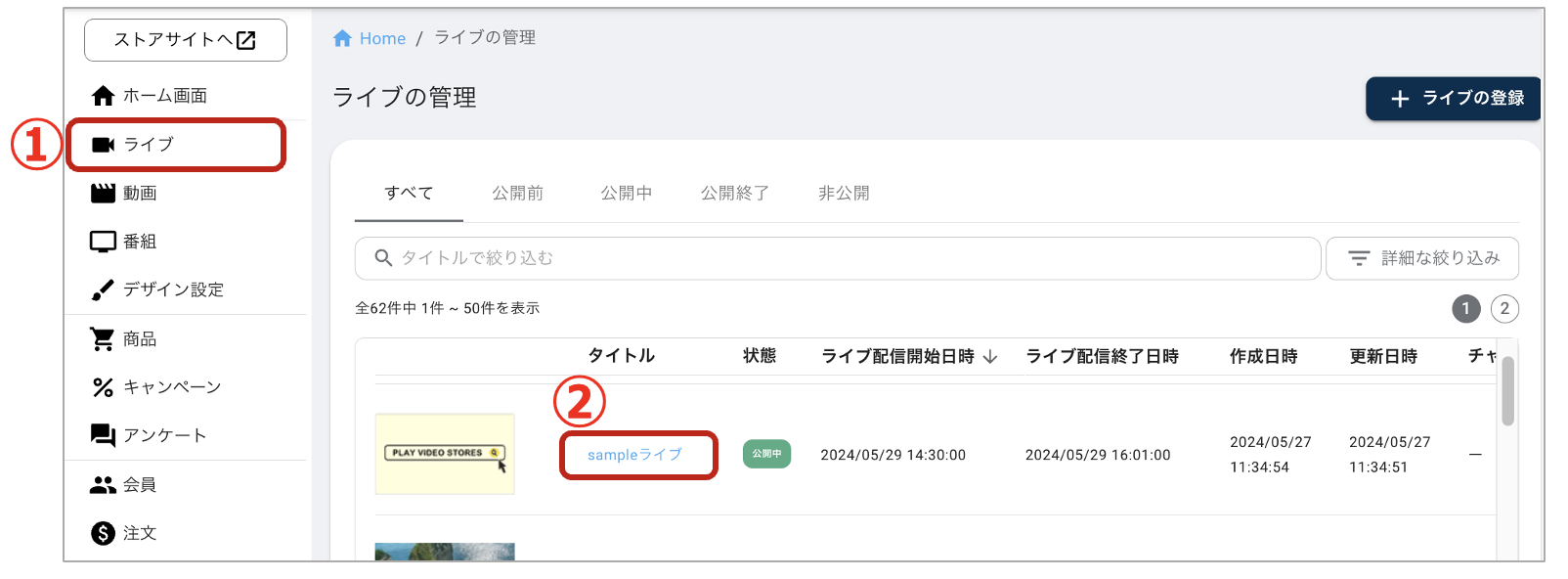Switch to the 公開終了 tab
The image size is (1568, 579).
(x=734, y=194)
